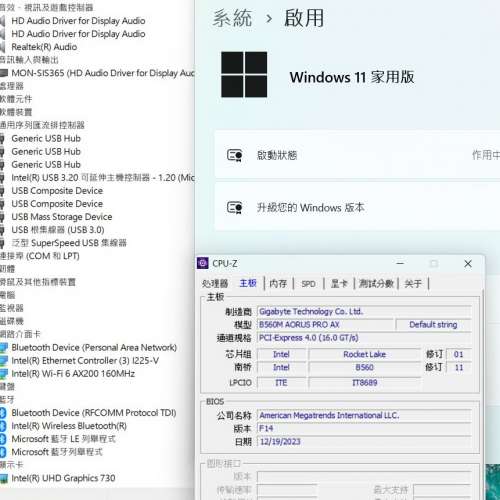500x500 pixels.
Task: Select Intel(R) UHD Graphics 730 entry
Action: pos(63,478)
